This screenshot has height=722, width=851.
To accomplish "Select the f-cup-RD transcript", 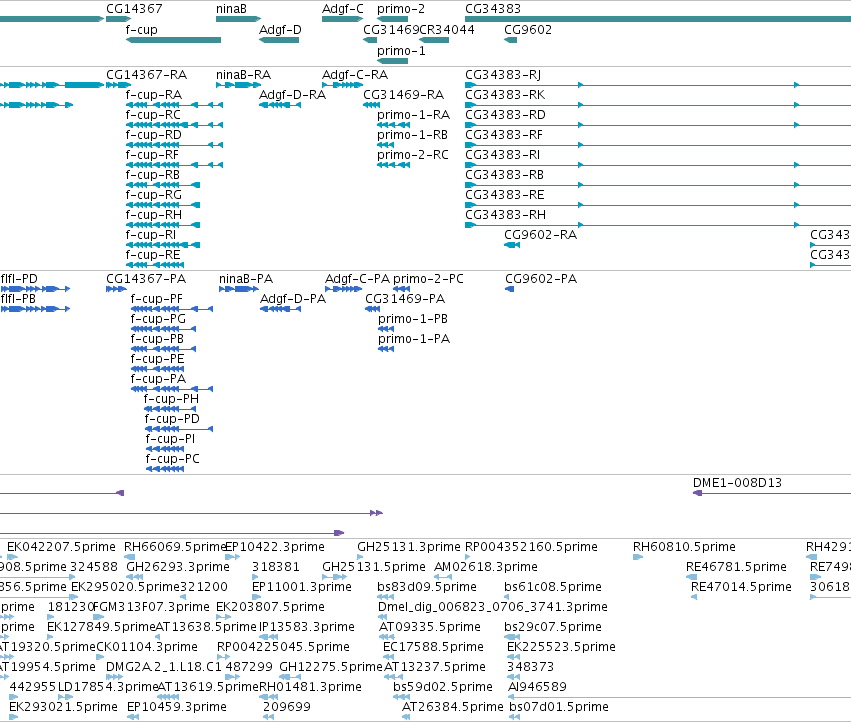I will point(174,145).
